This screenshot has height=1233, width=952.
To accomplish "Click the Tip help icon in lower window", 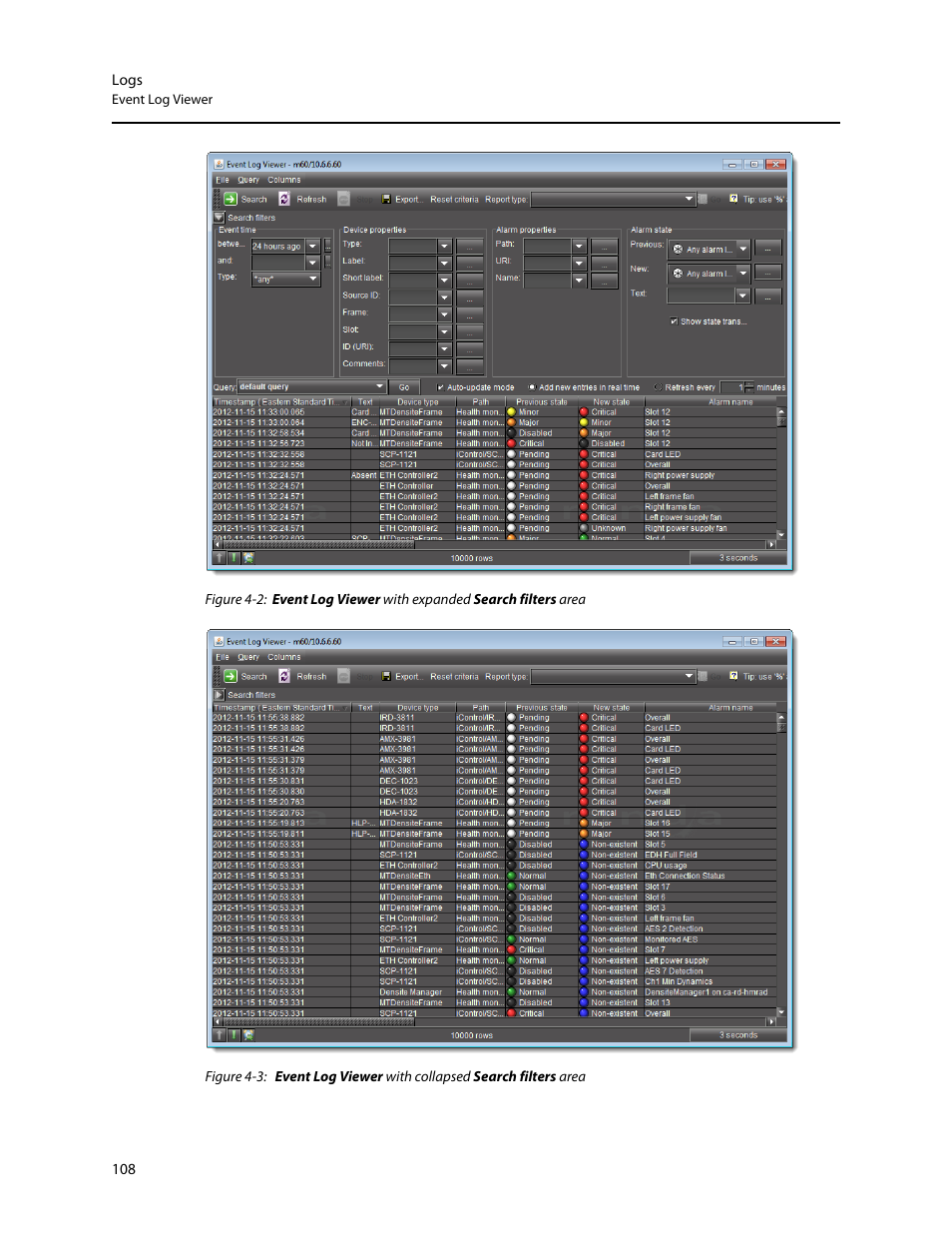I will [733, 676].
